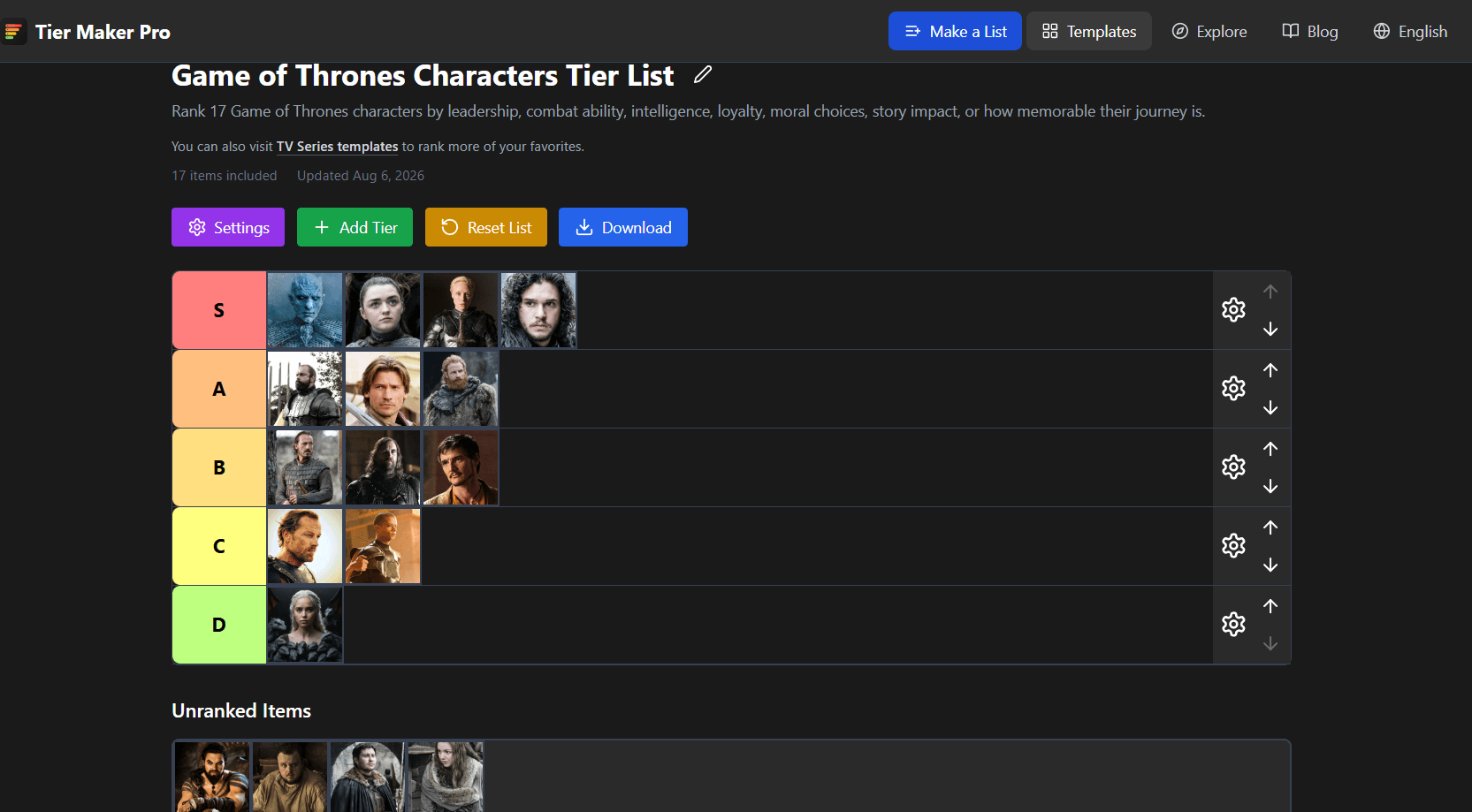Select the blue ice-faced character in S tier
This screenshot has width=1472, height=812.
click(305, 310)
